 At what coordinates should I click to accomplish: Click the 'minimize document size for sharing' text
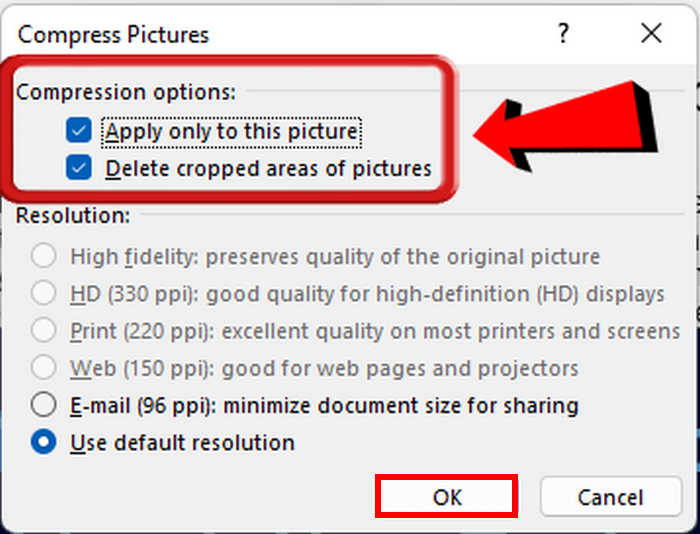[x=400, y=406]
